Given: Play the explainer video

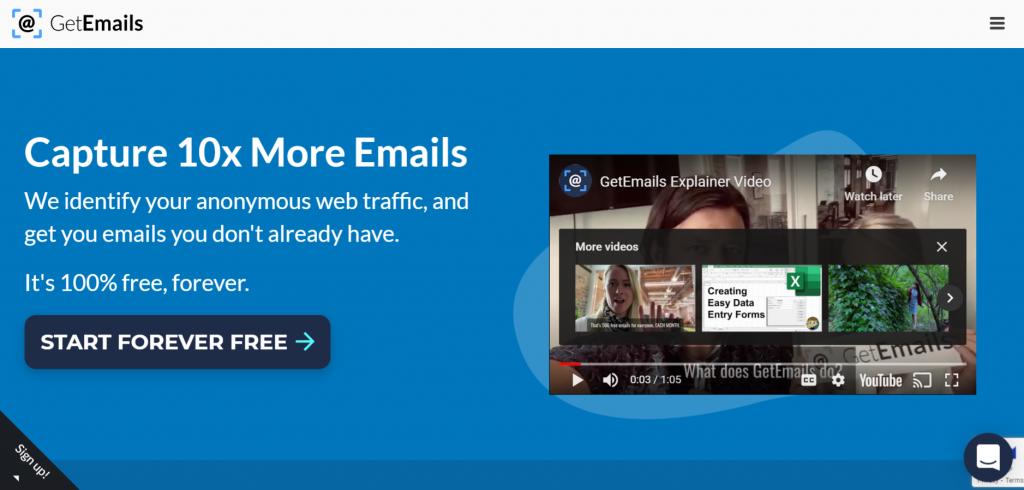Looking at the screenshot, I should tap(577, 380).
